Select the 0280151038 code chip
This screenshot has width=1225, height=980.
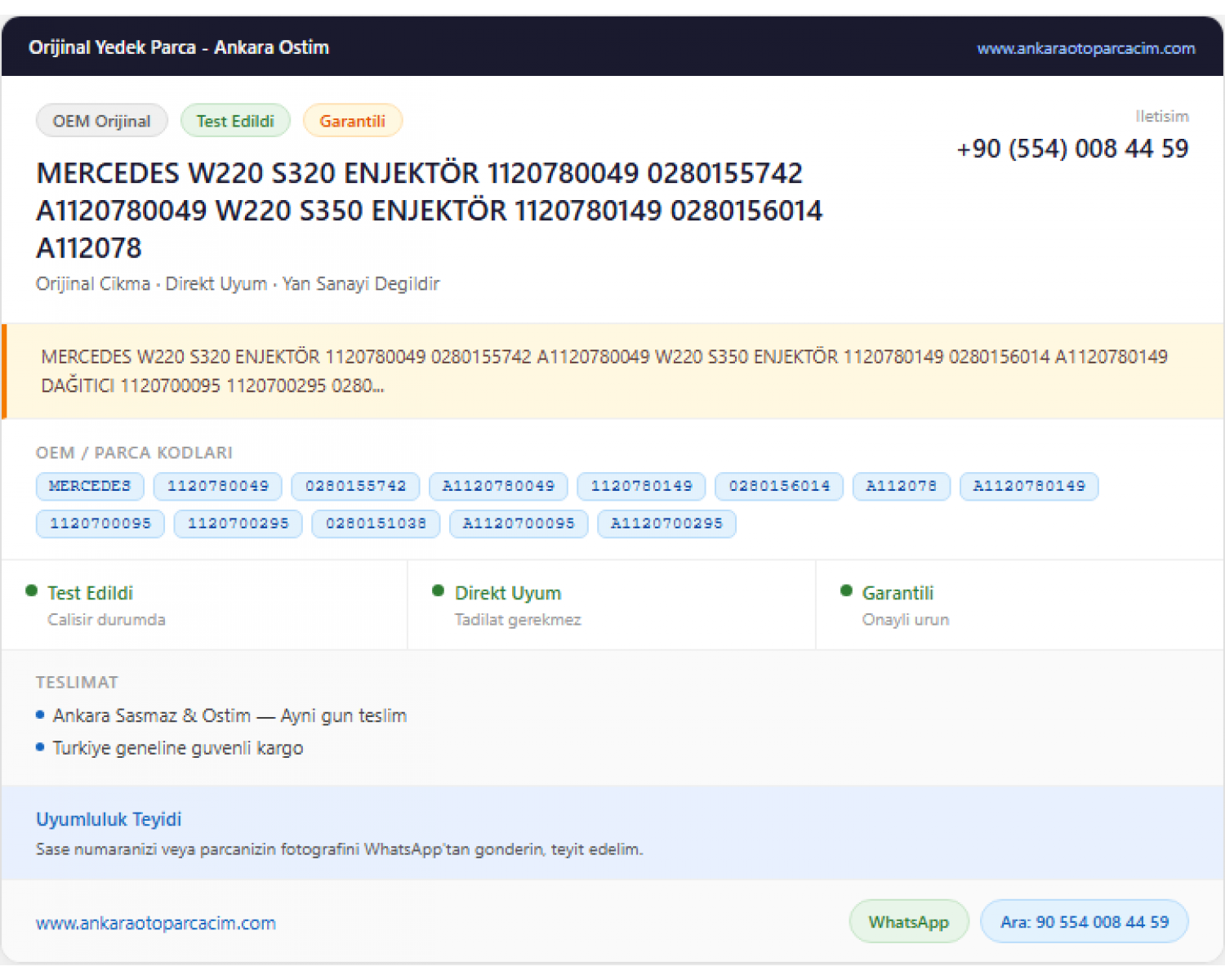pos(376,523)
